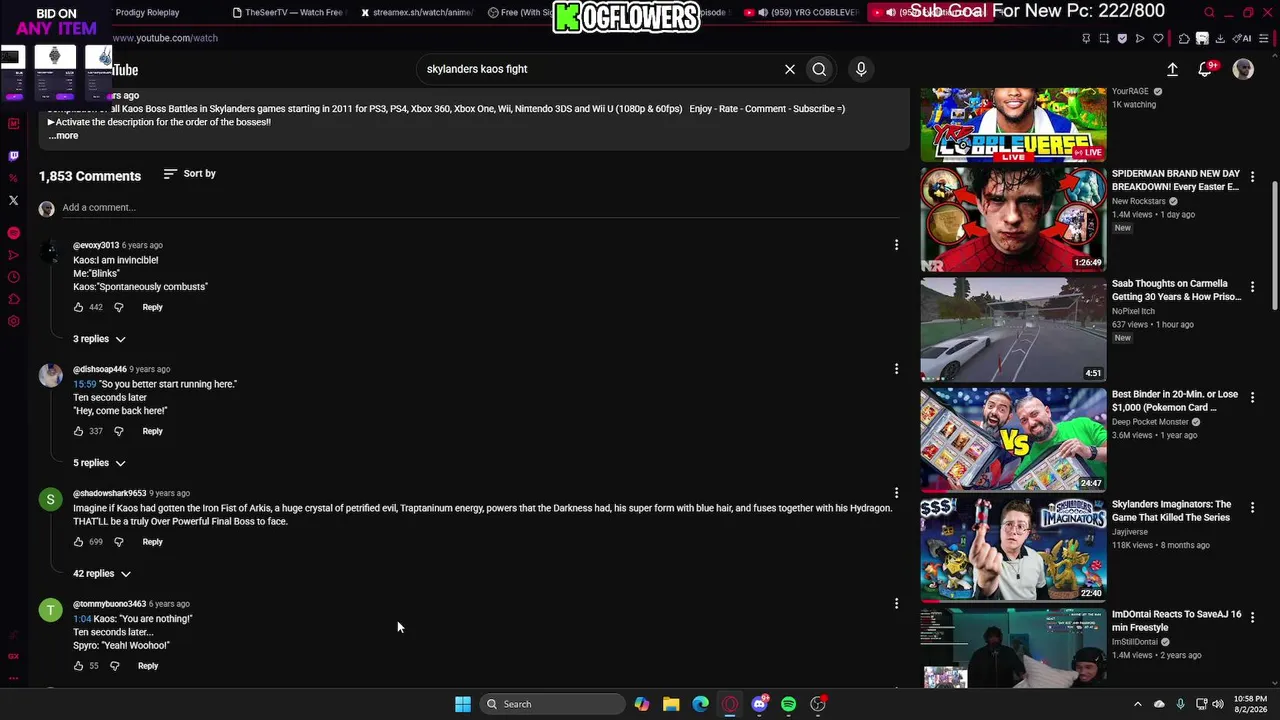The height and width of the screenshot is (720, 1280).
Task: Like the comment by @tommybuono3463
Action: click(x=78, y=666)
